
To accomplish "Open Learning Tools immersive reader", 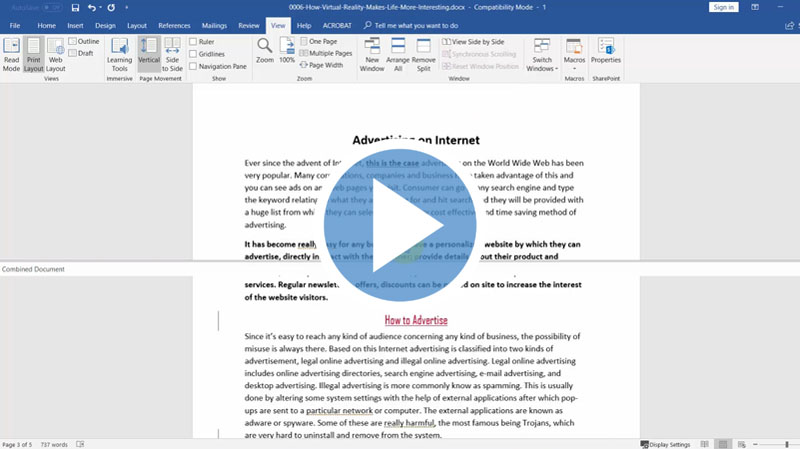I will click(x=119, y=54).
